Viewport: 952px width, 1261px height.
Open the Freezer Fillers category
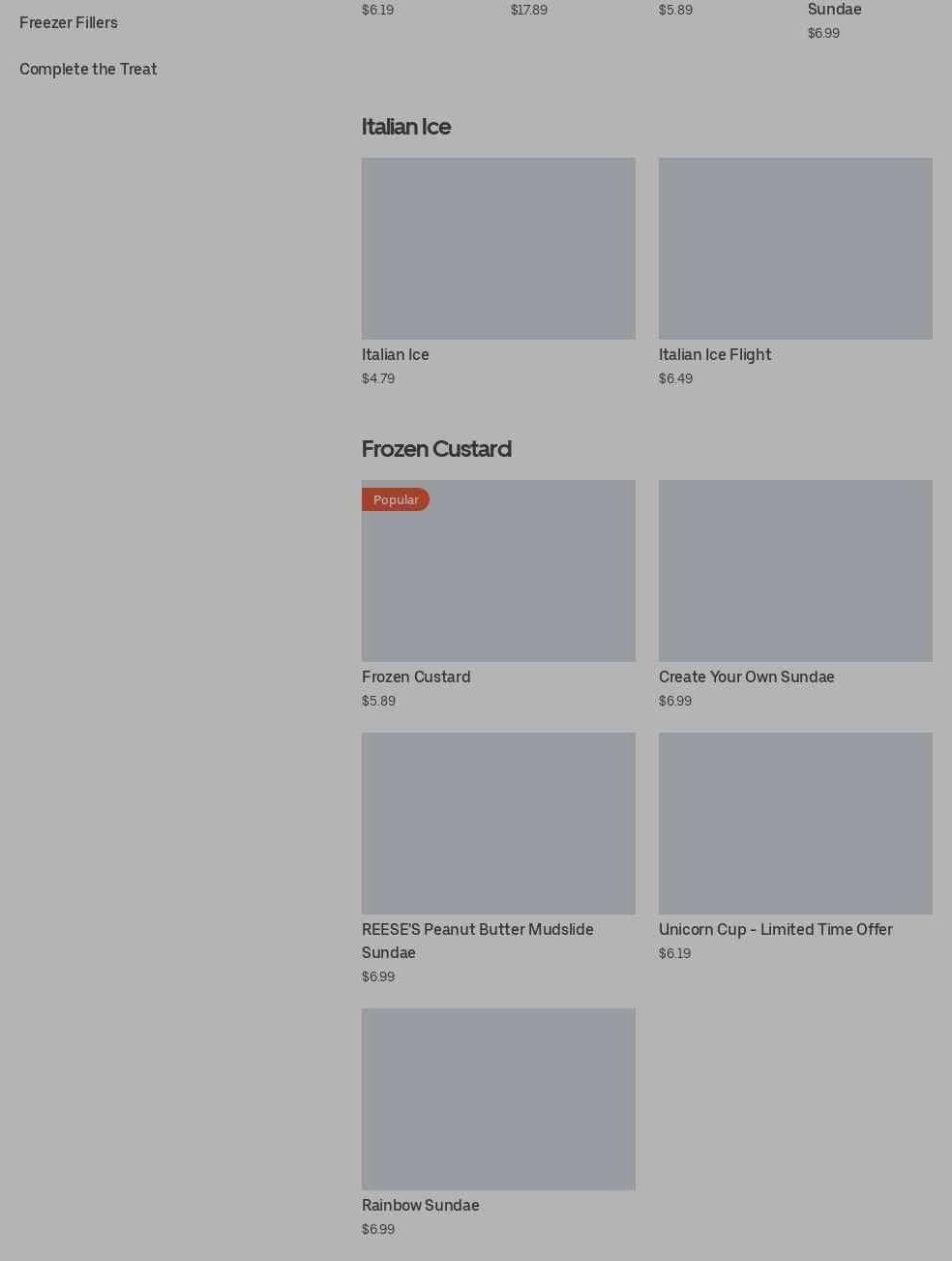point(68,22)
